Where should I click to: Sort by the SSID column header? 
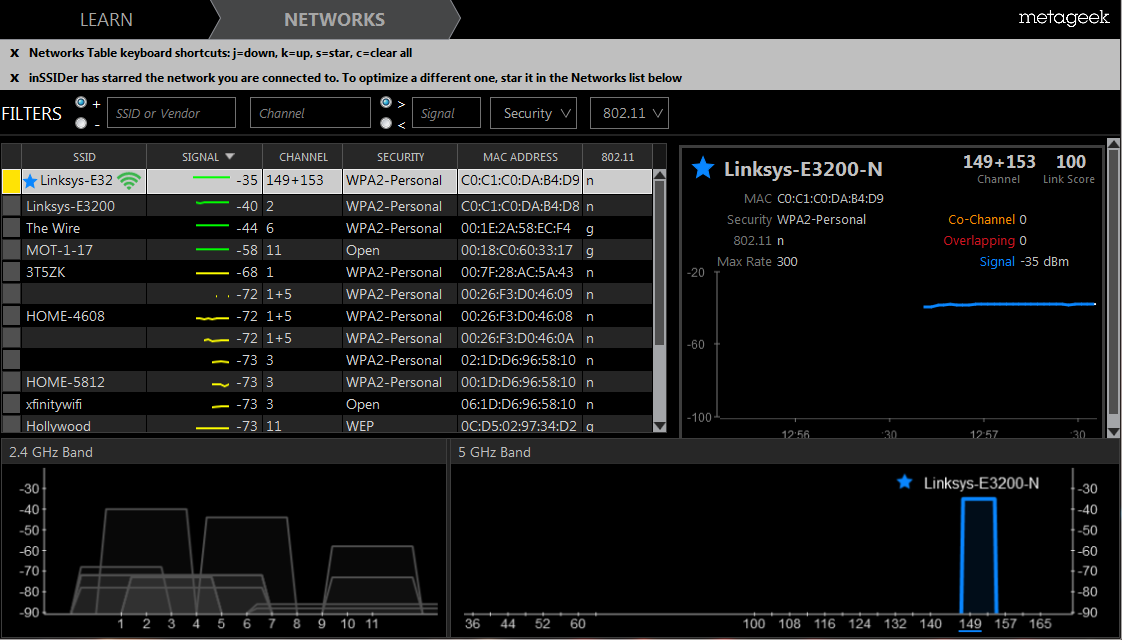point(84,157)
